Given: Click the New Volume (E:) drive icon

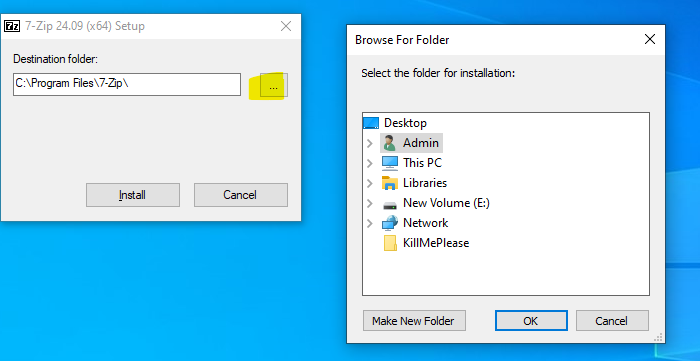Looking at the screenshot, I should [x=390, y=205].
